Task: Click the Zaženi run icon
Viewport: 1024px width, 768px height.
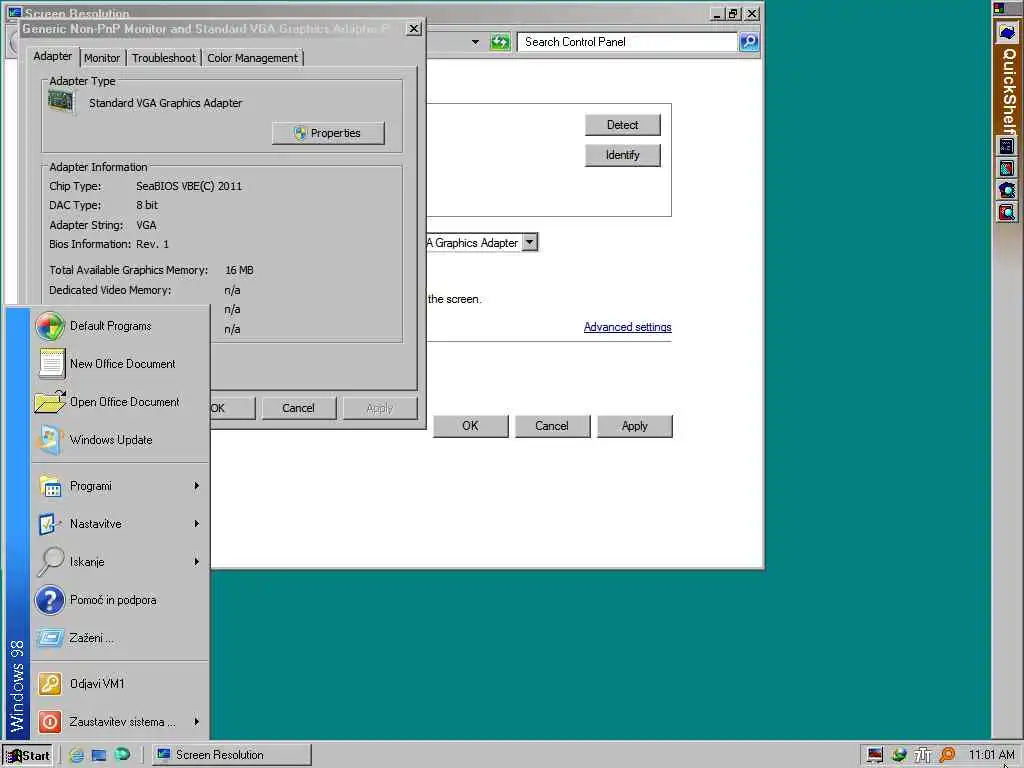Action: [50, 637]
